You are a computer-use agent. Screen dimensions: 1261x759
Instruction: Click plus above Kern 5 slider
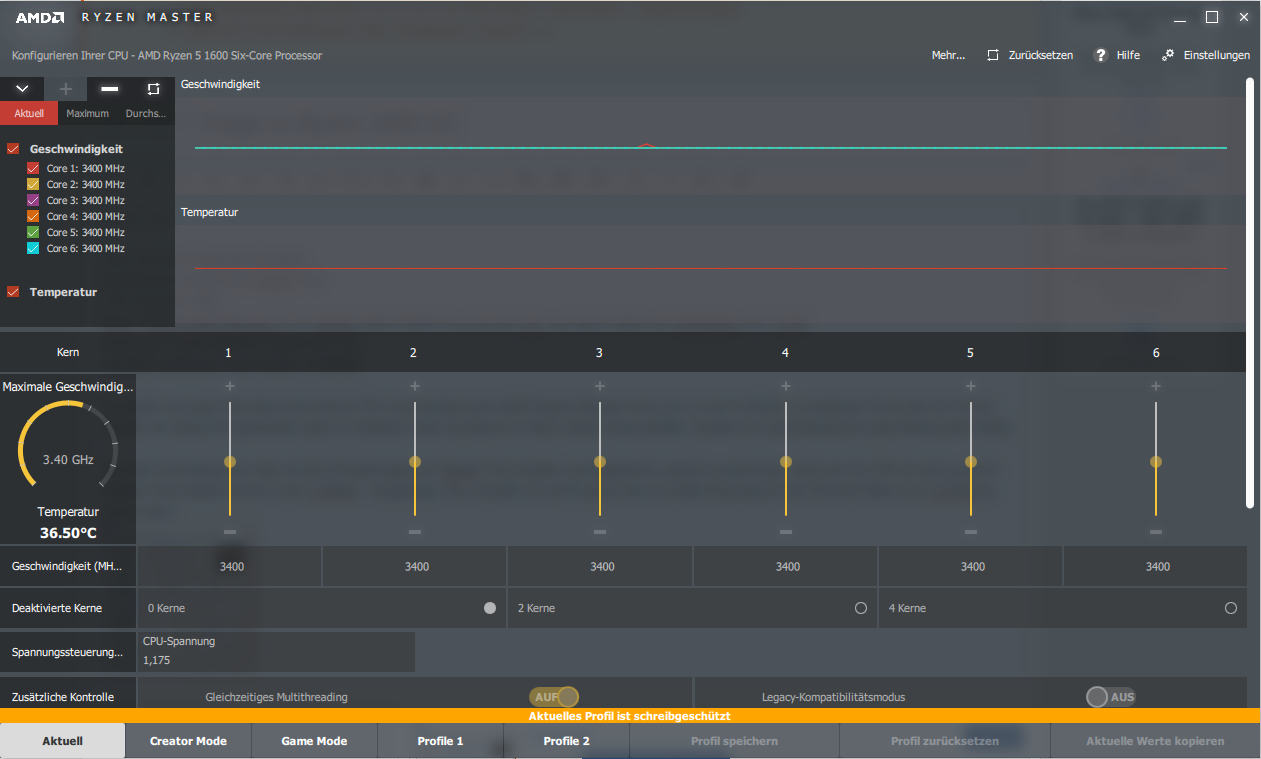pos(971,386)
